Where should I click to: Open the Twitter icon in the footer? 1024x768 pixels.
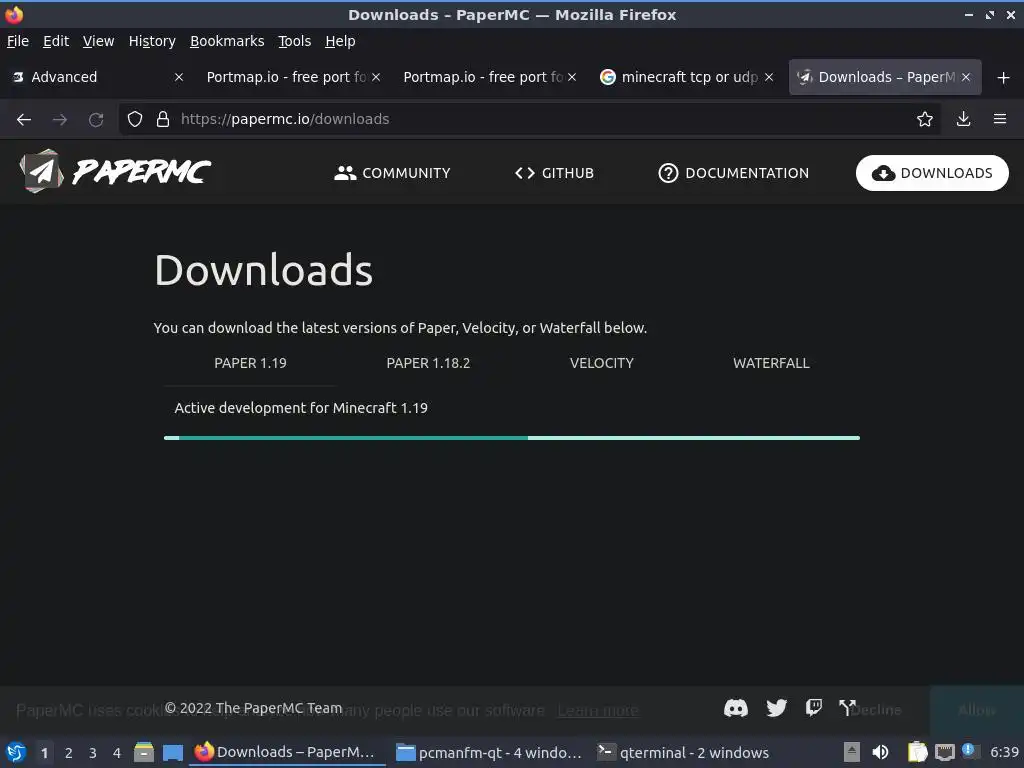[776, 708]
